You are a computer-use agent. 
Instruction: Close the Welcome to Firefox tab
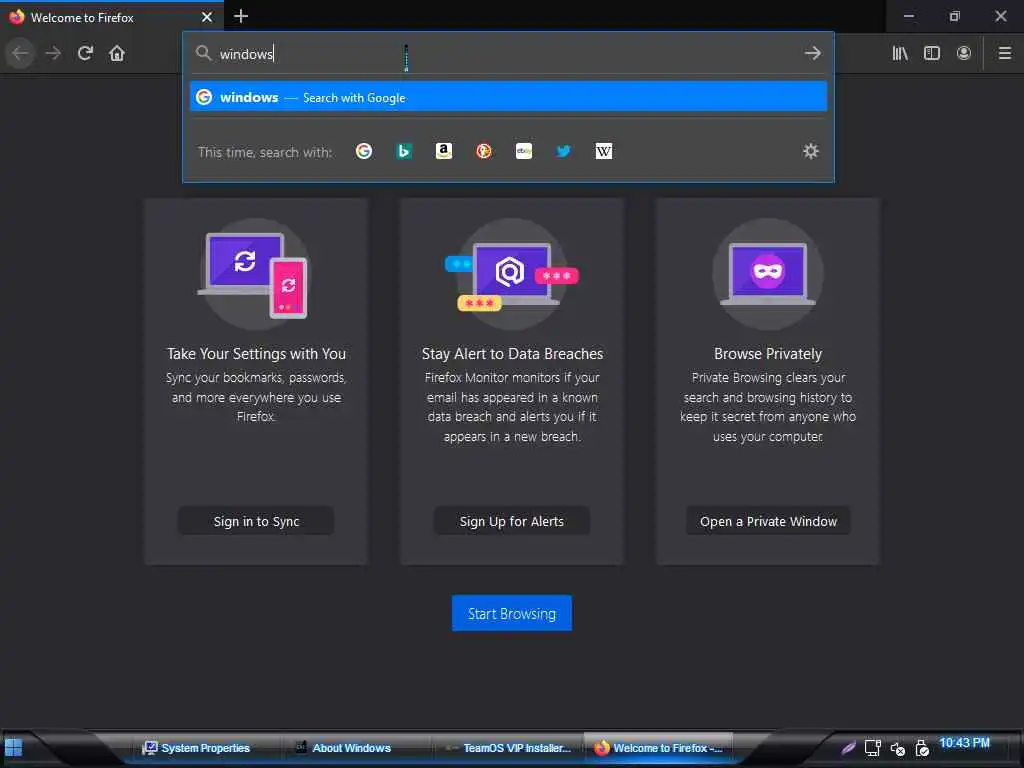207,17
